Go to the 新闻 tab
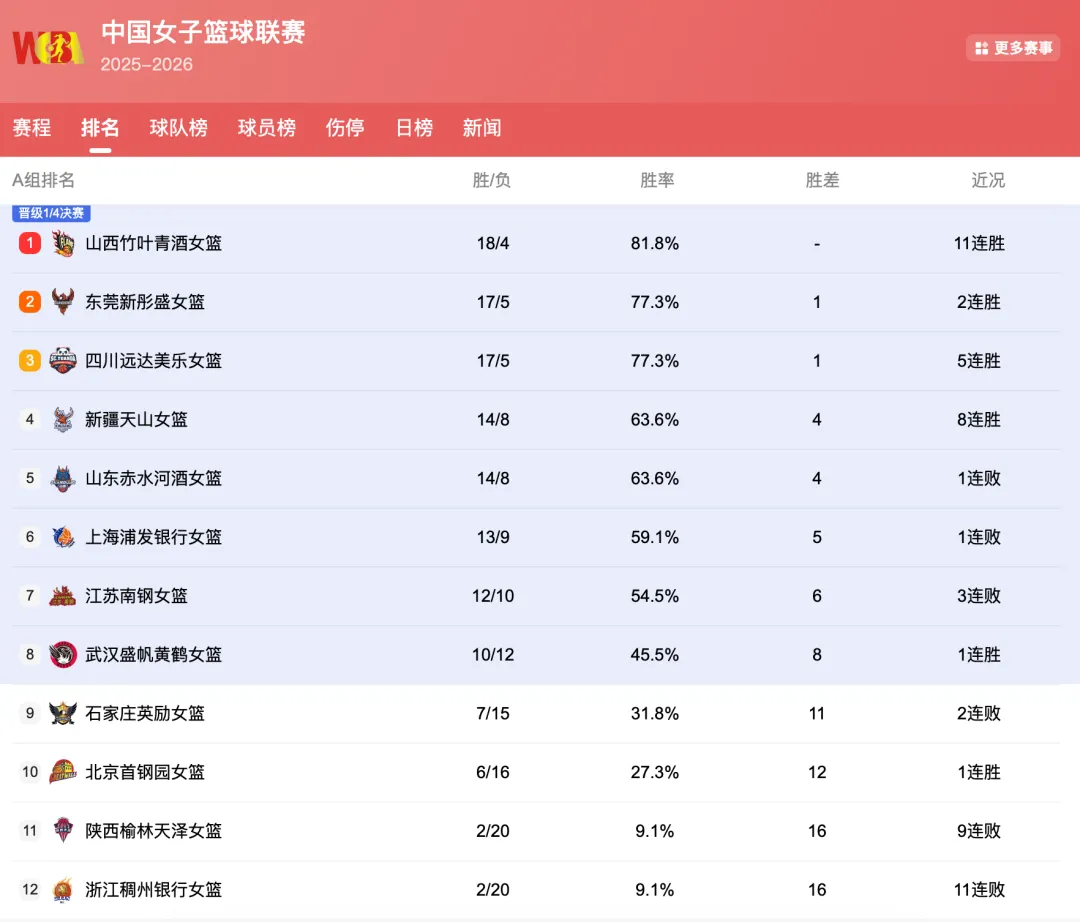 (482, 127)
